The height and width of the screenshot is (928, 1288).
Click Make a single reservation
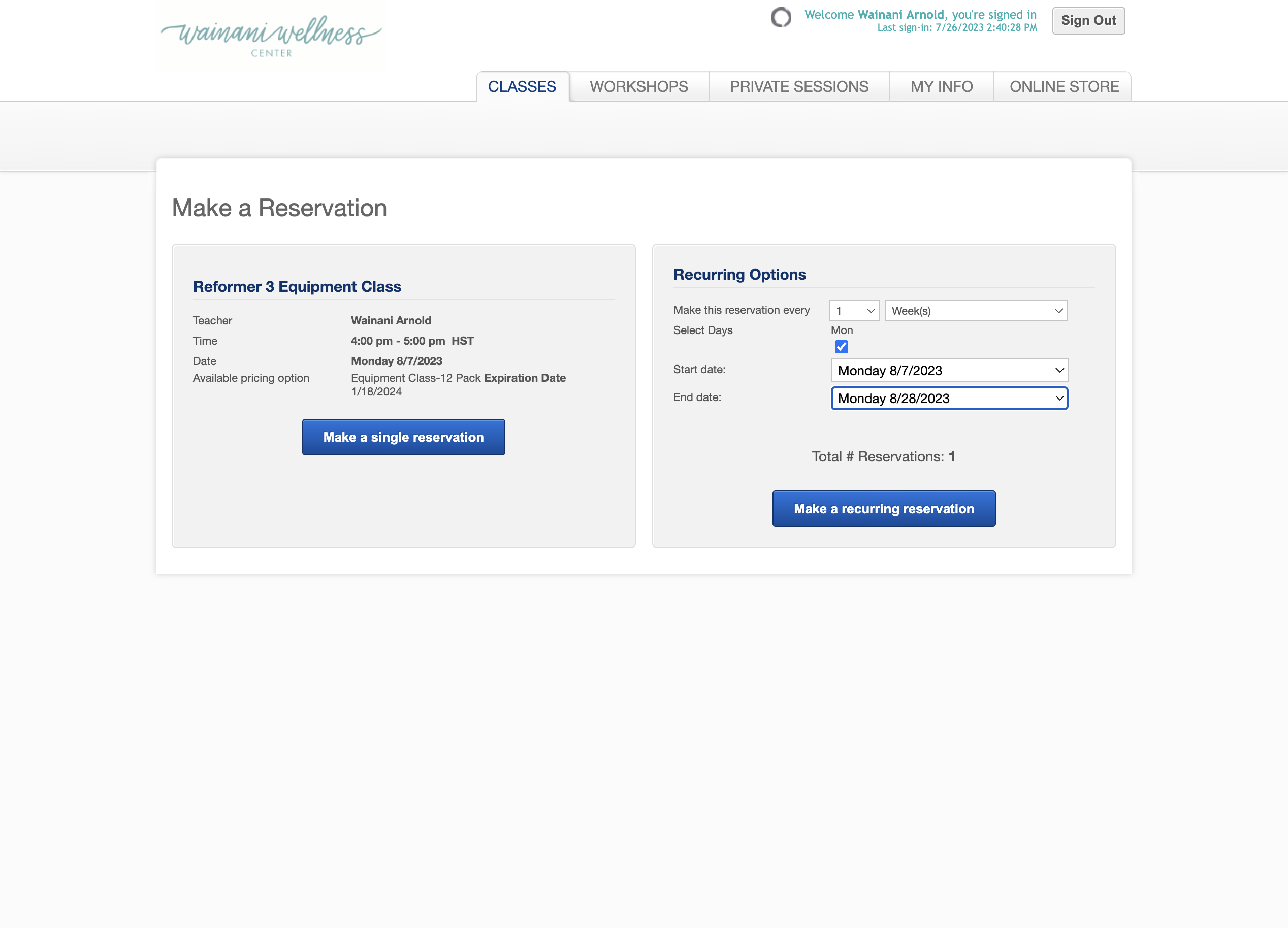403,437
